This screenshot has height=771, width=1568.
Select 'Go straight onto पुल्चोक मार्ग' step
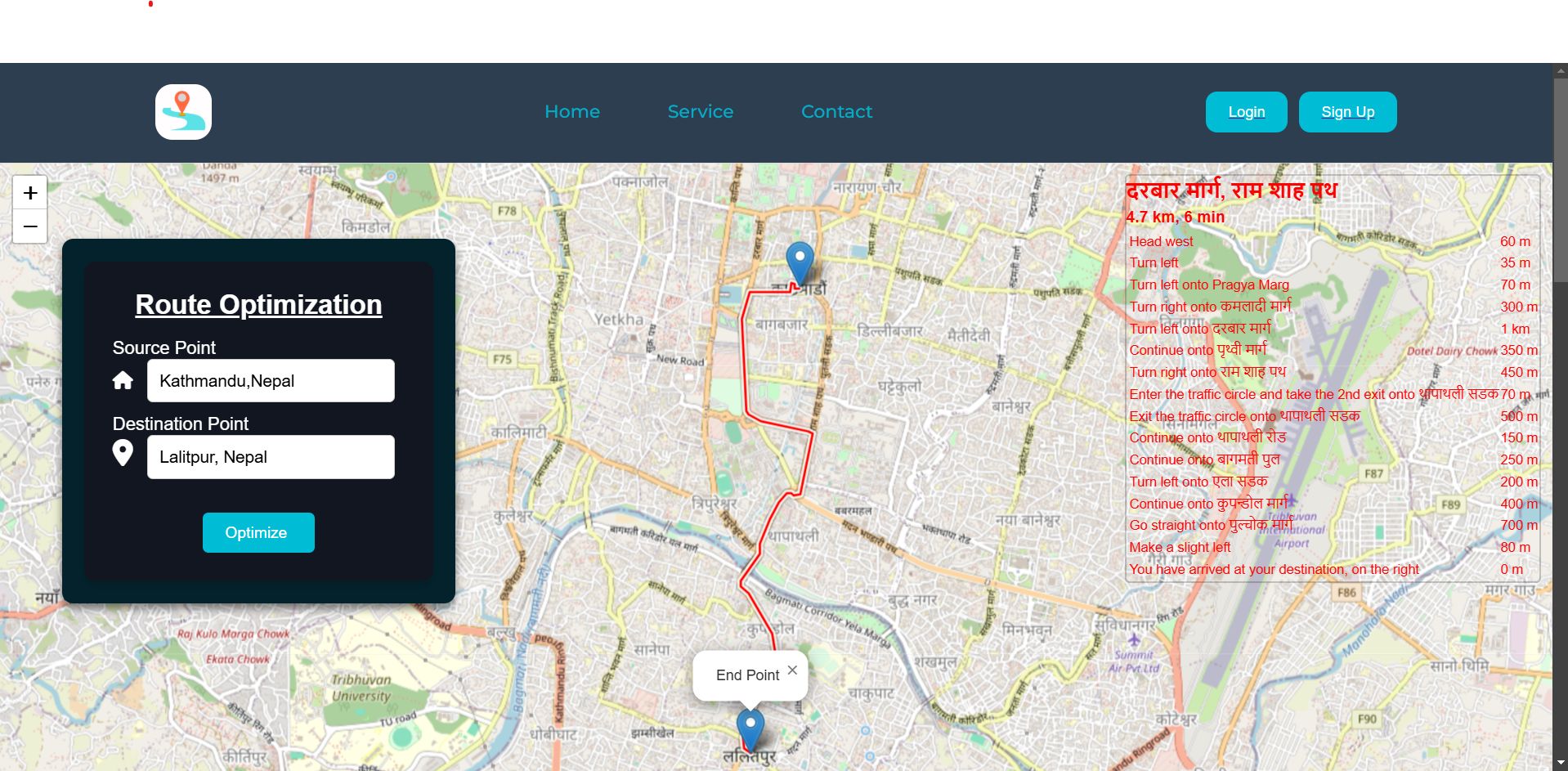(x=1333, y=525)
